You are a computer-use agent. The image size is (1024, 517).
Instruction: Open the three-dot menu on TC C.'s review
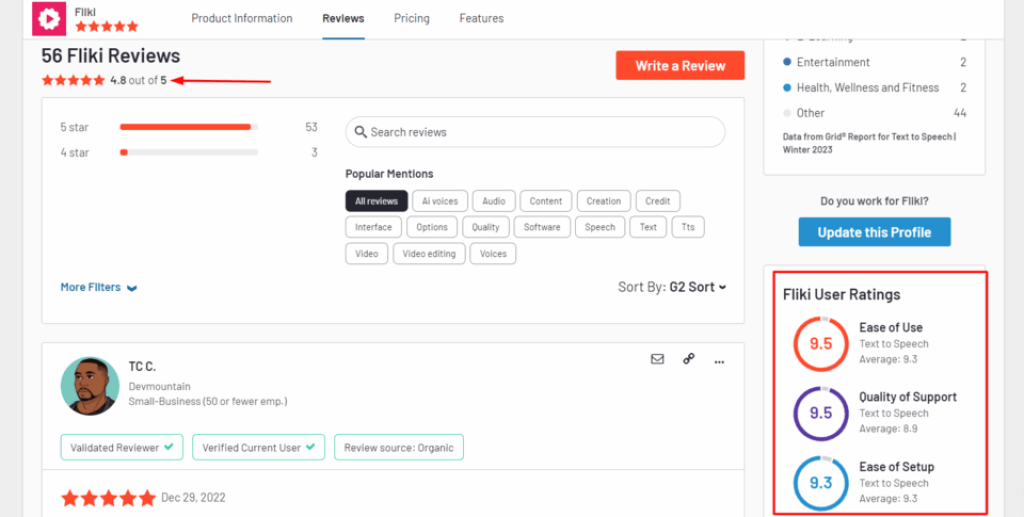click(x=719, y=362)
